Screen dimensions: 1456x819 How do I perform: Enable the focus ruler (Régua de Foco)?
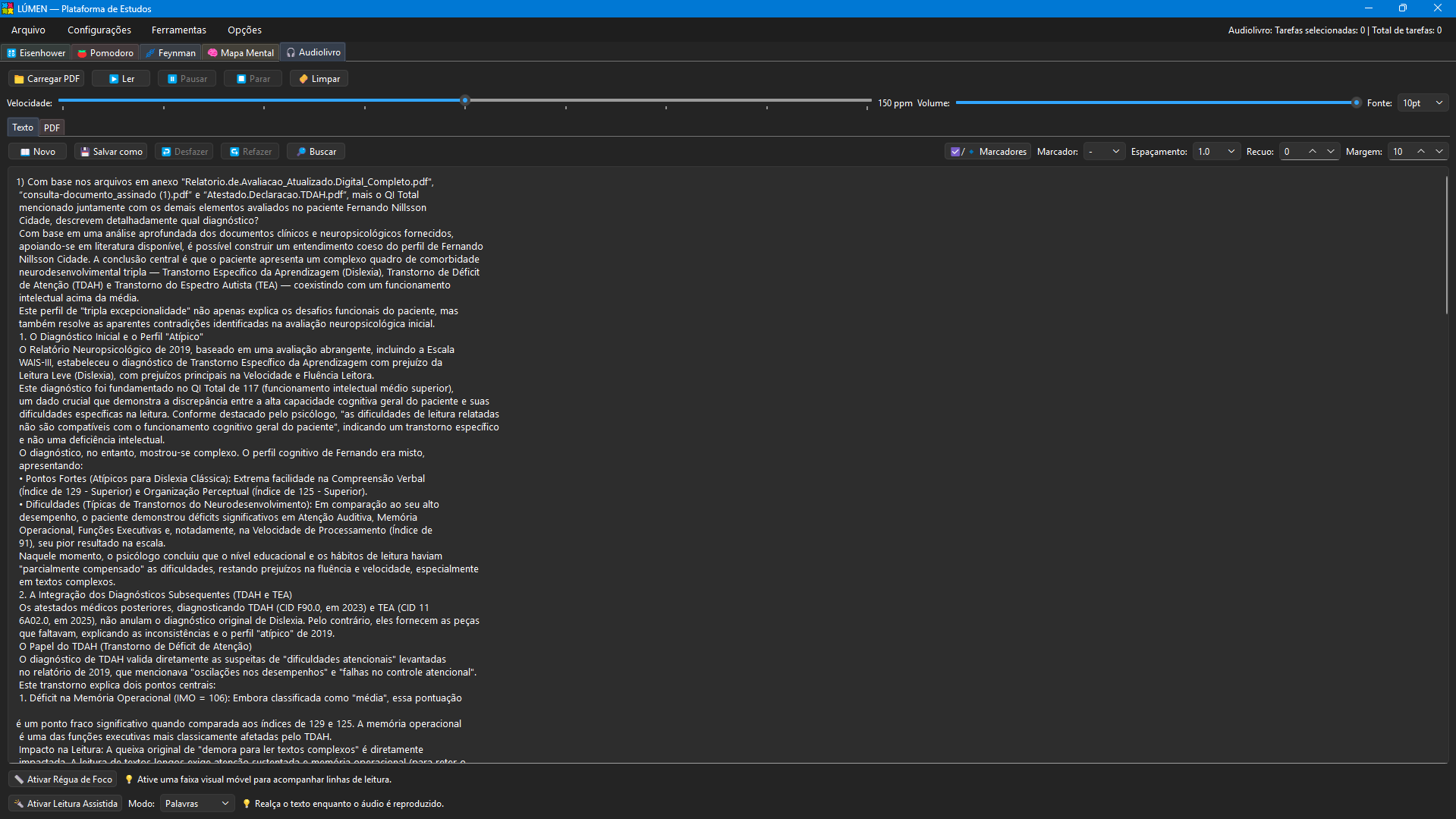(x=64, y=780)
